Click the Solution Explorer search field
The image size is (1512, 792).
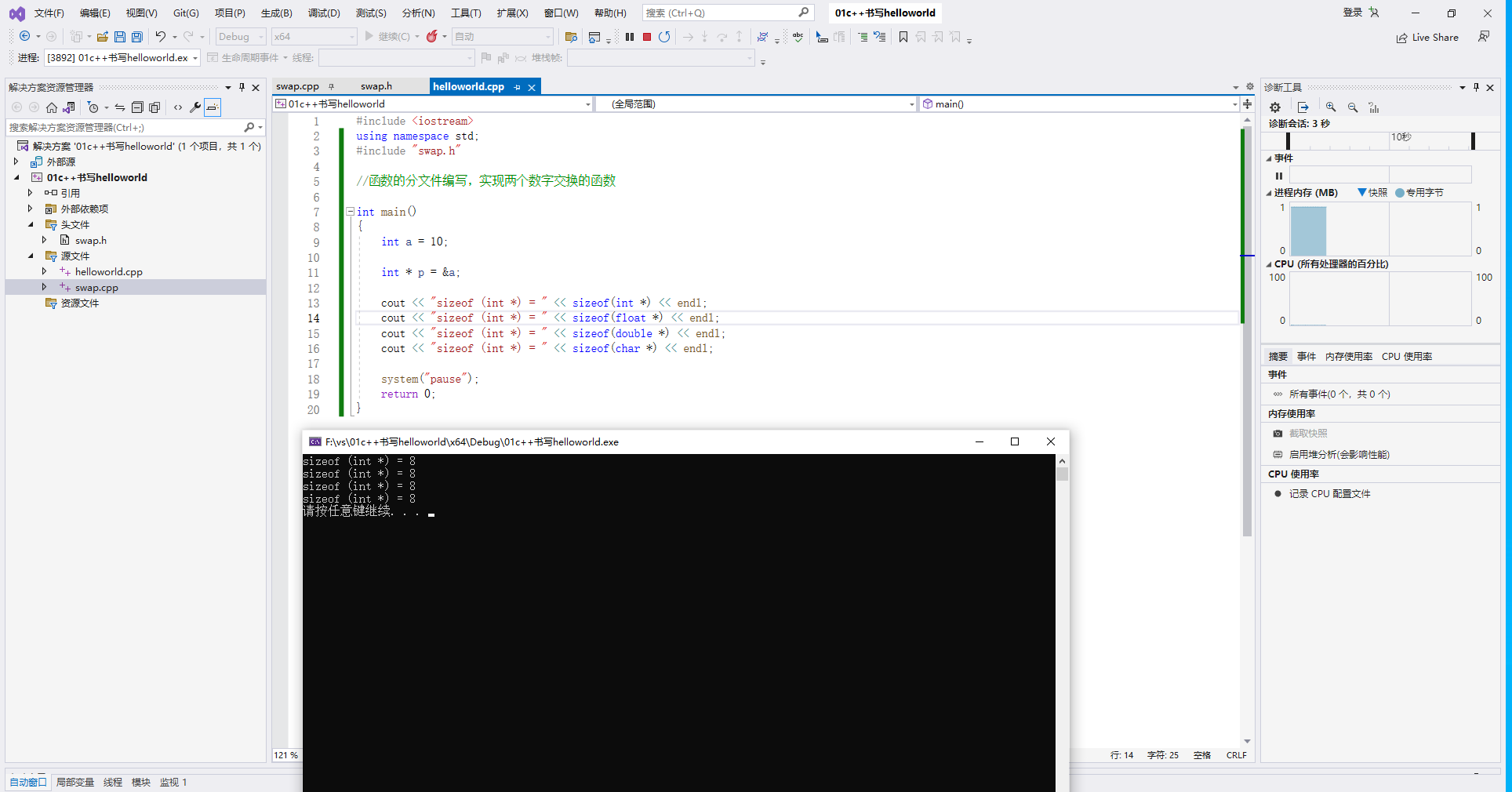click(125, 127)
